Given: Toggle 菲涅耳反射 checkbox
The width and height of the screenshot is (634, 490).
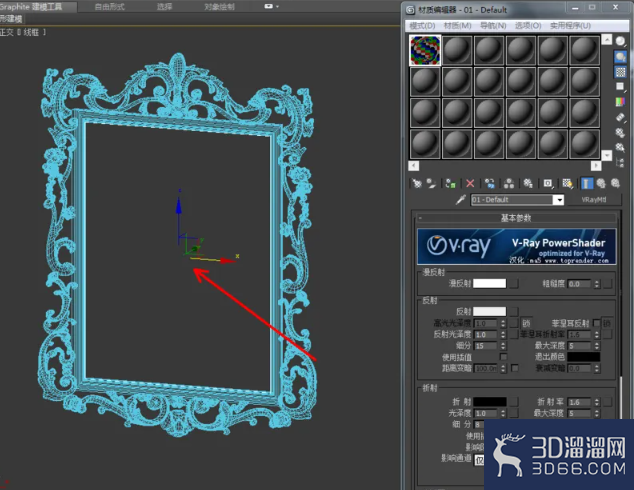Looking at the screenshot, I should [596, 323].
